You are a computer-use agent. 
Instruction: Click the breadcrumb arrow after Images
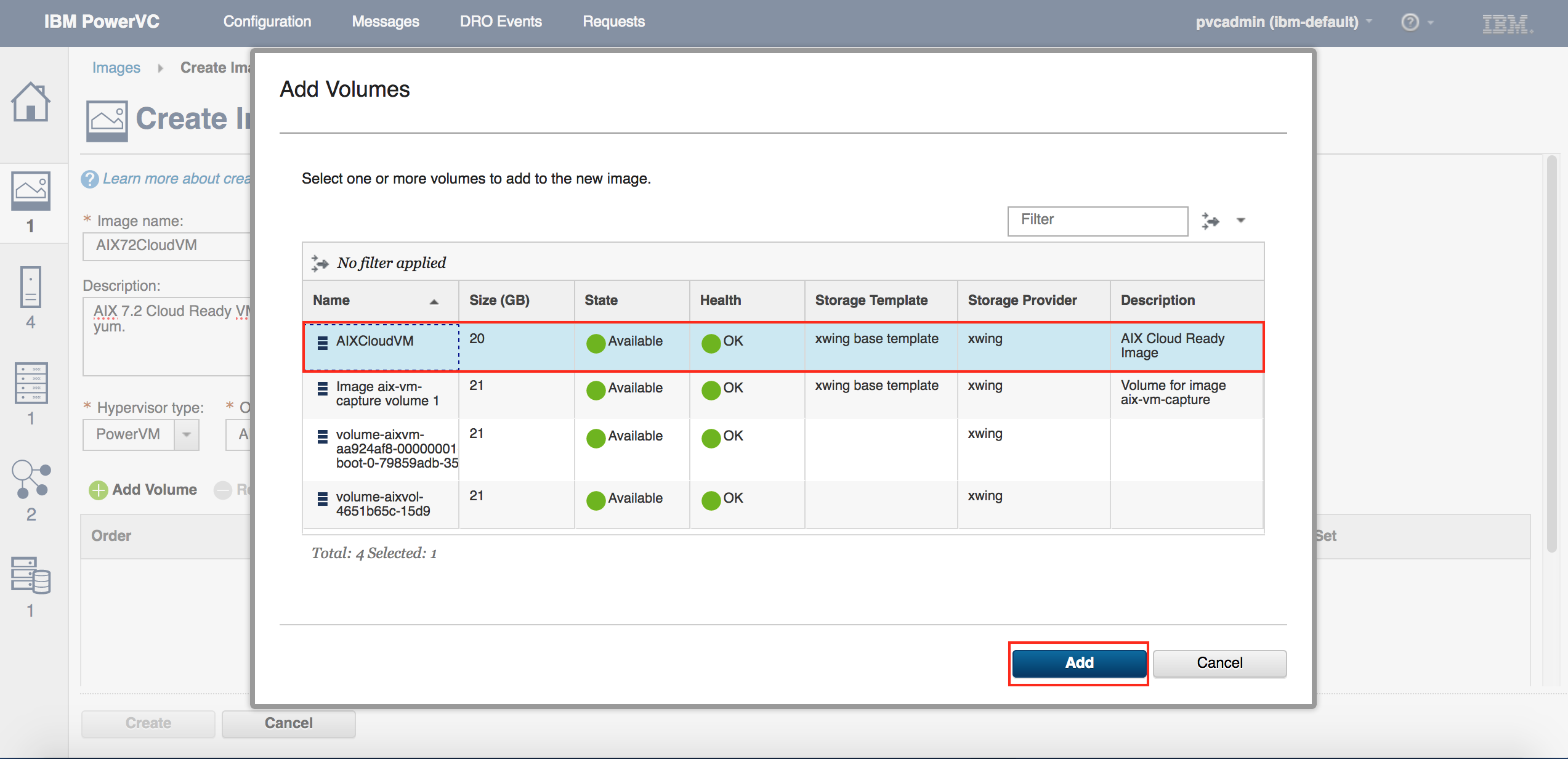tap(160, 68)
